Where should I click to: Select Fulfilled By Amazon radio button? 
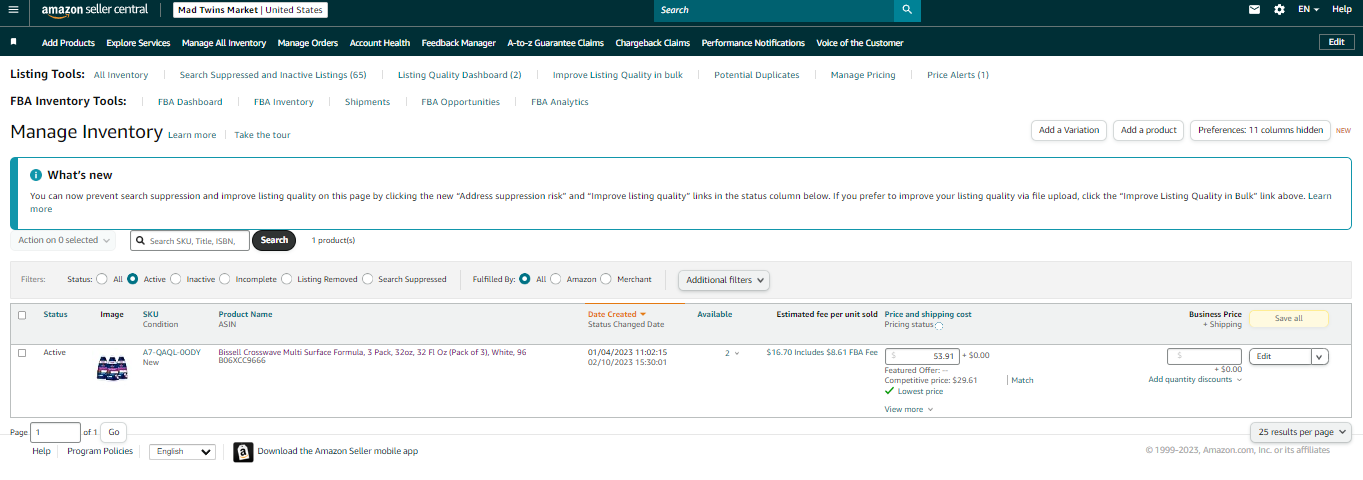tap(556, 279)
